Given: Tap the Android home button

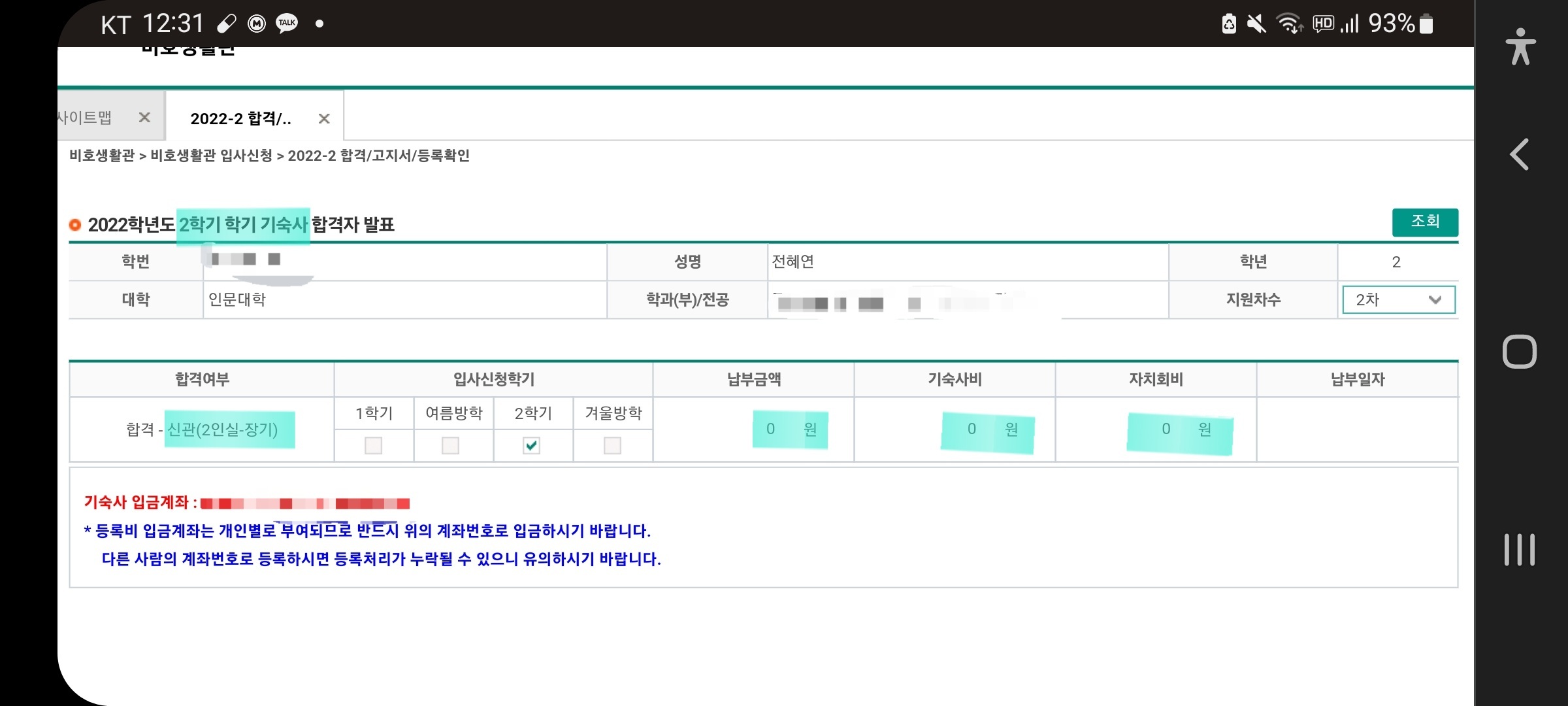Looking at the screenshot, I should pos(1519,352).
